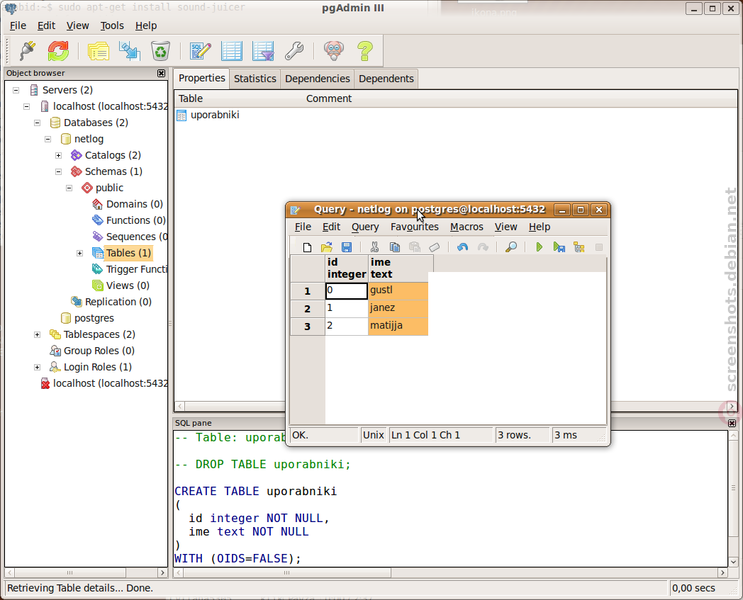Collapse the netlog database node
The width and height of the screenshot is (743, 600).
coord(48,139)
